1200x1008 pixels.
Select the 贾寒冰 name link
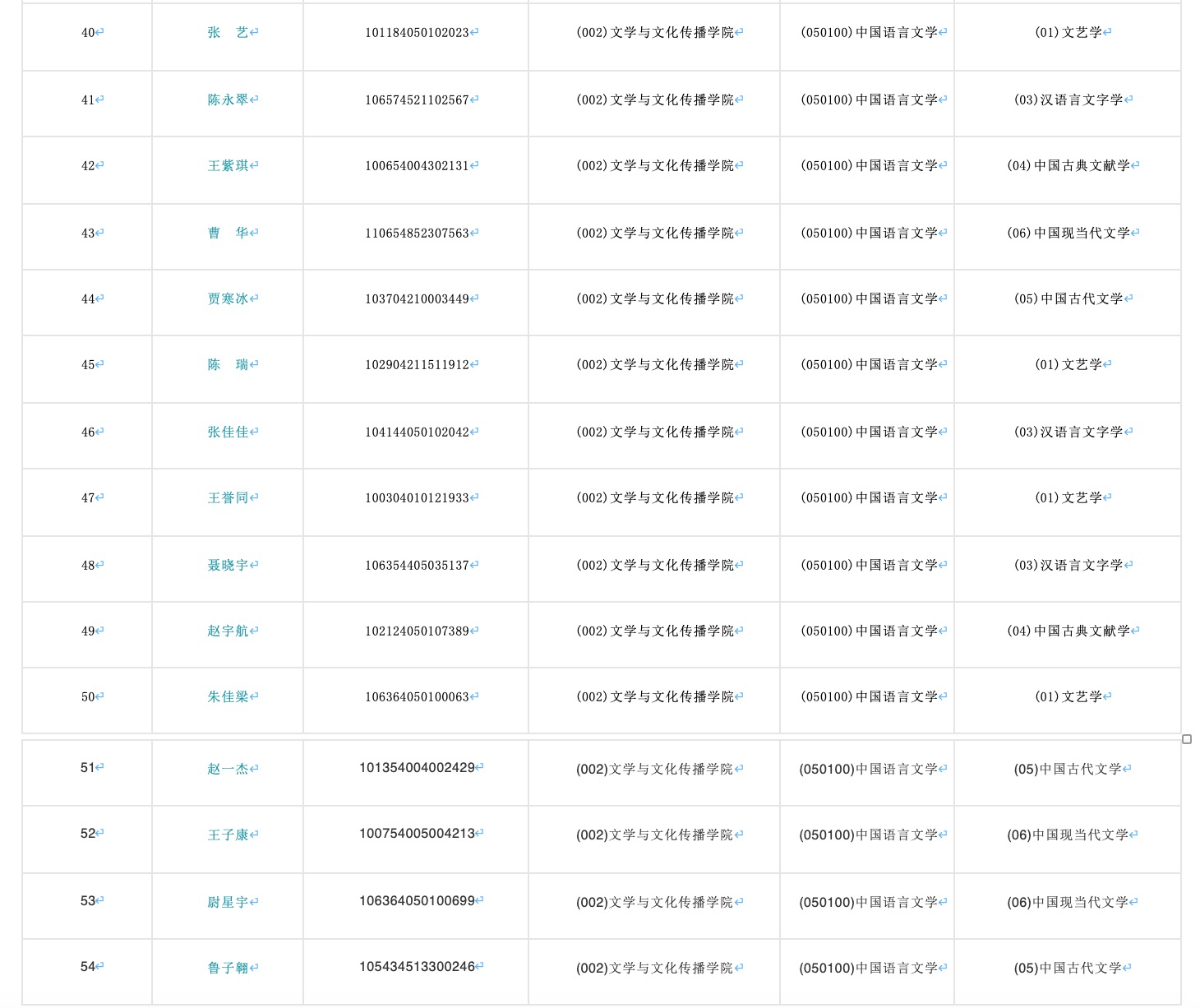228,298
